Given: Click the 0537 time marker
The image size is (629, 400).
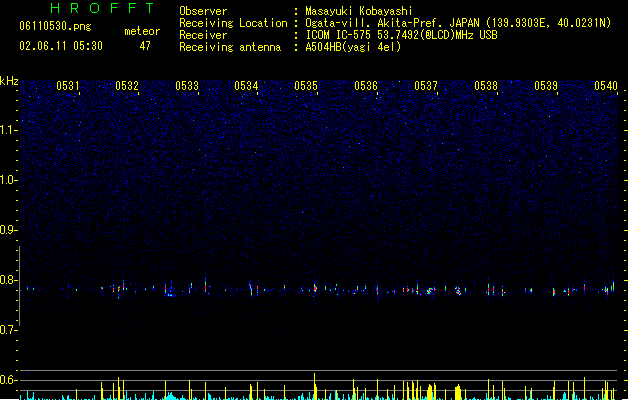Looking at the screenshot, I should (426, 86).
